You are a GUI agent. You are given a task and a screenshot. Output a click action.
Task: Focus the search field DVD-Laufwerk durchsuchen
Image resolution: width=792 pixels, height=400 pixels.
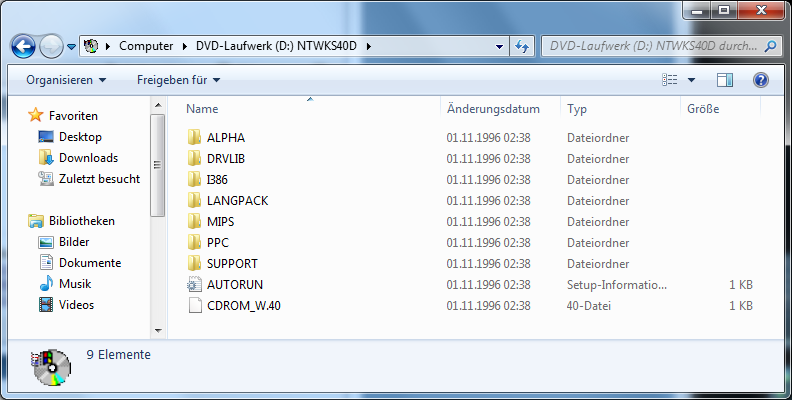point(653,46)
